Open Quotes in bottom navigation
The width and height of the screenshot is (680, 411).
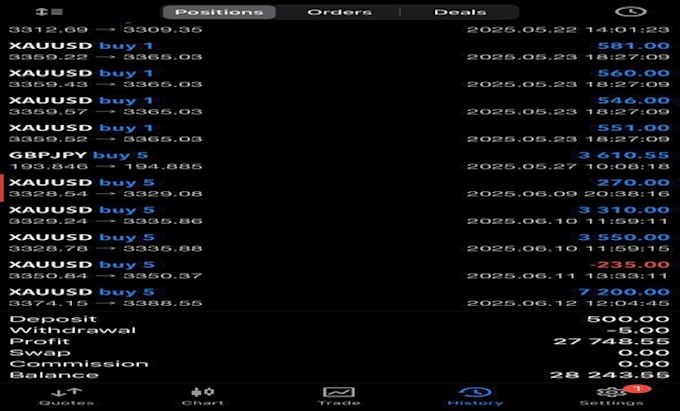[x=66, y=397]
